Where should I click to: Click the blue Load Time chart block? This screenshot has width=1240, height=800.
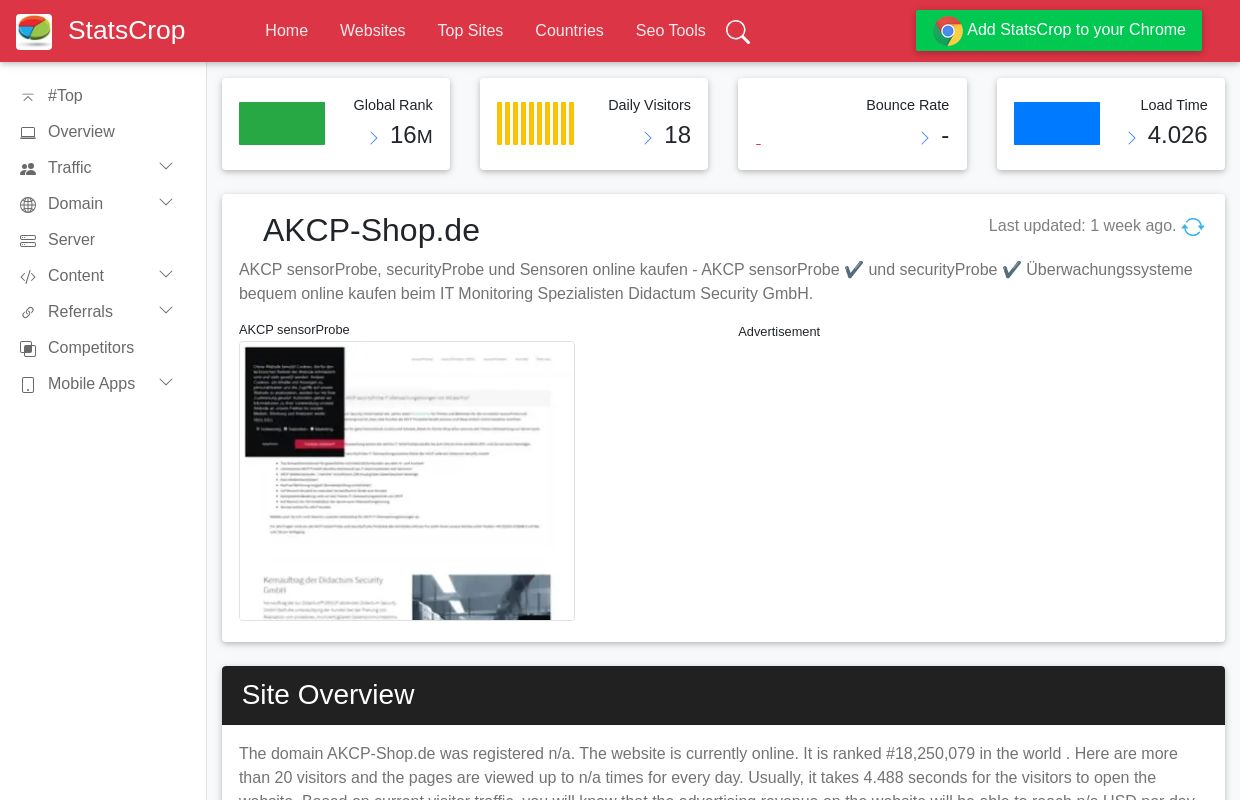[x=1057, y=123]
